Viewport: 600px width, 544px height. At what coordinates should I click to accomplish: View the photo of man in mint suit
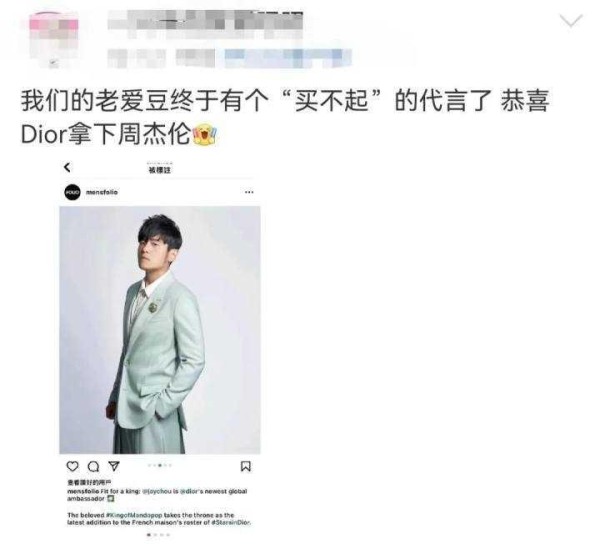160,330
